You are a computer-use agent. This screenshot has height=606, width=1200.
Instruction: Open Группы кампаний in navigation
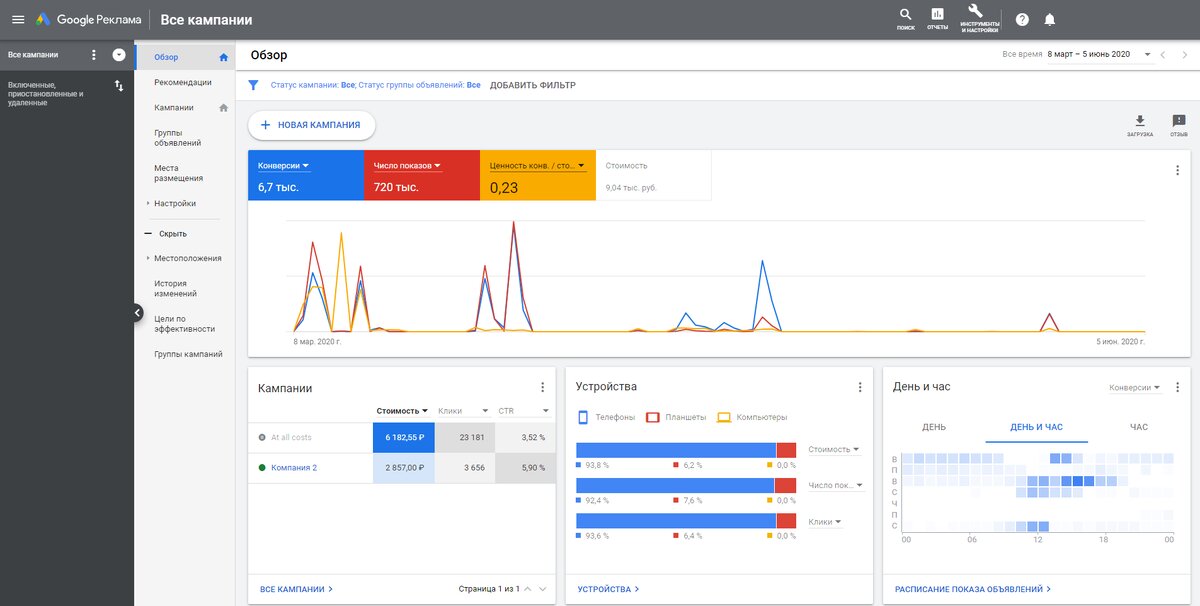pos(188,354)
